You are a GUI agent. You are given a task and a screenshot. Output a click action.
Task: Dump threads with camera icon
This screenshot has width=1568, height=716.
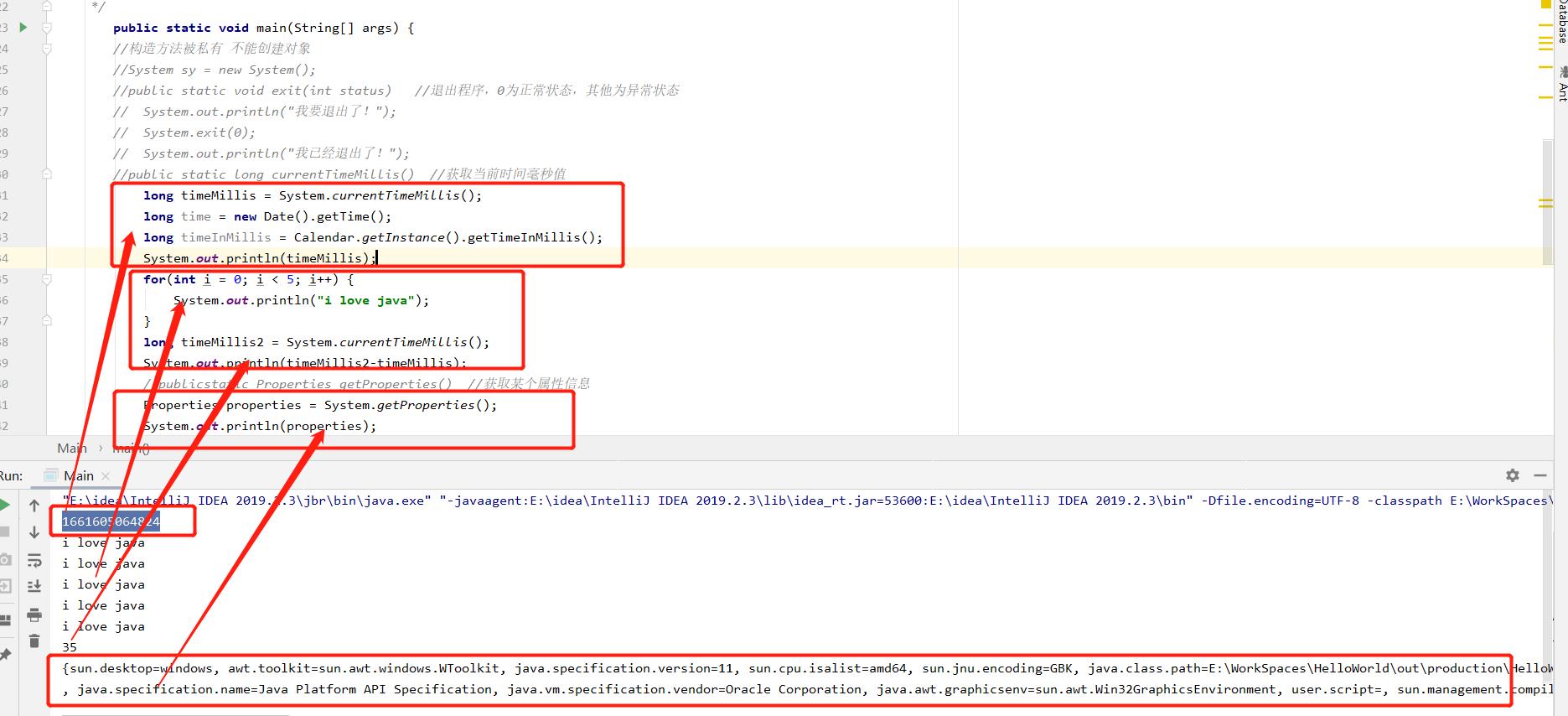[x=5, y=559]
